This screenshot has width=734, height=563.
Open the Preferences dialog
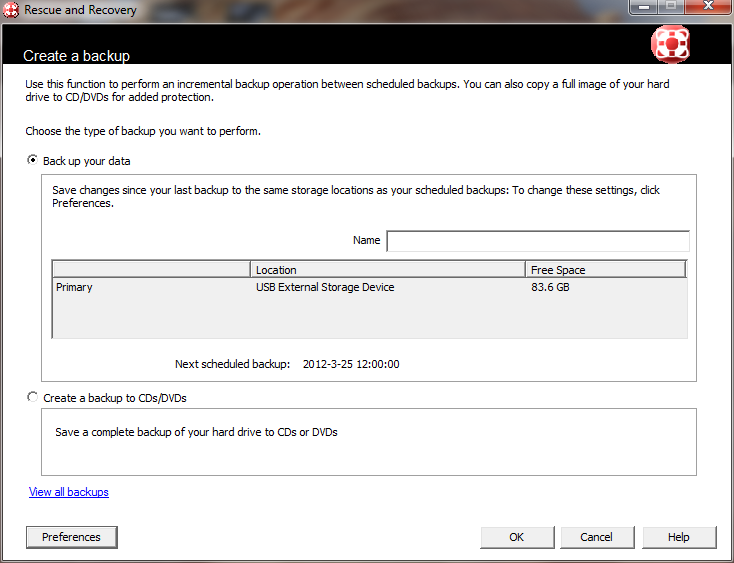71,537
